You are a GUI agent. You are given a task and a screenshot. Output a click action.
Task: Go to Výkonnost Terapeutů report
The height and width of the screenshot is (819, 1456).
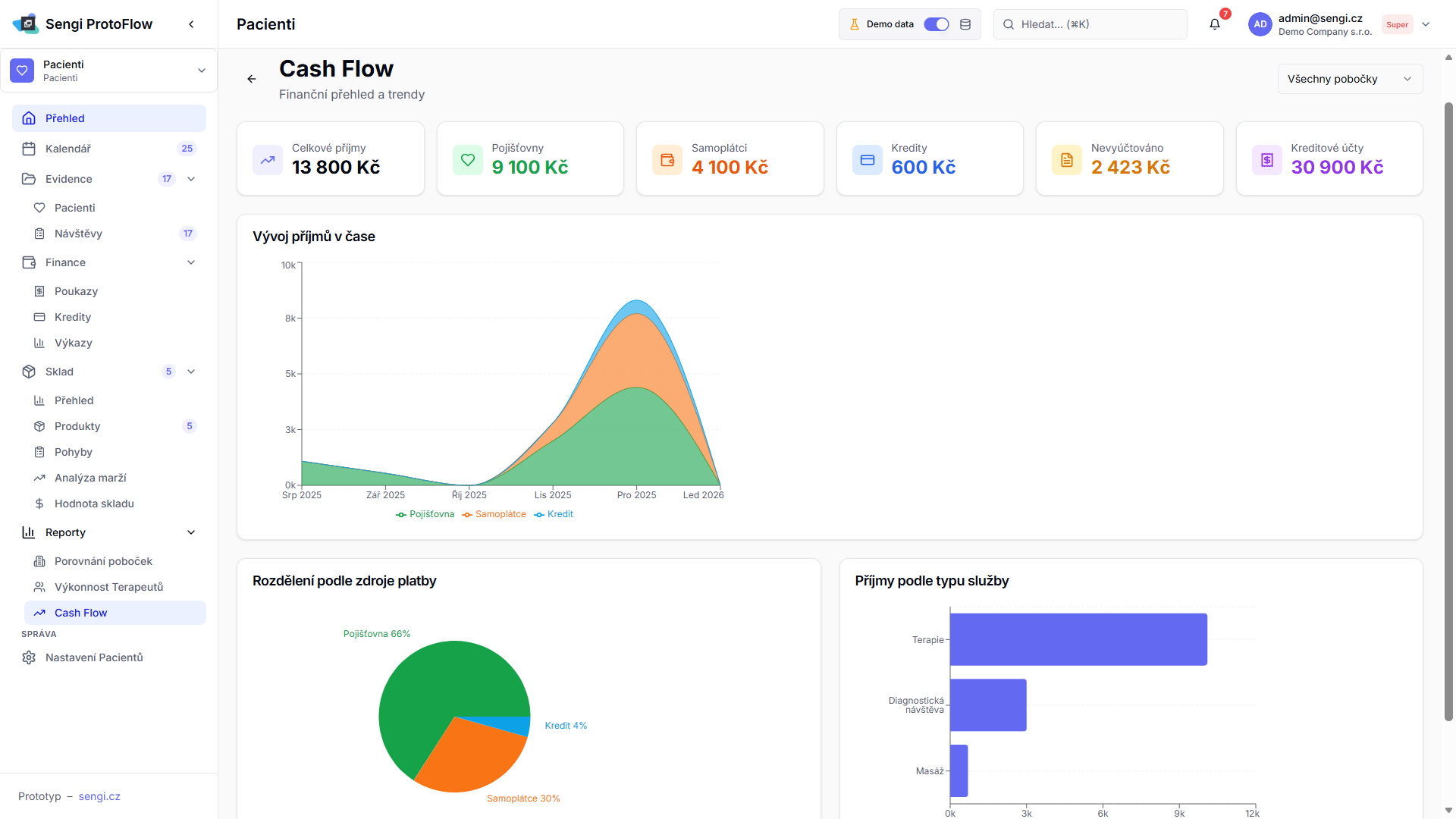pyautogui.click(x=108, y=587)
